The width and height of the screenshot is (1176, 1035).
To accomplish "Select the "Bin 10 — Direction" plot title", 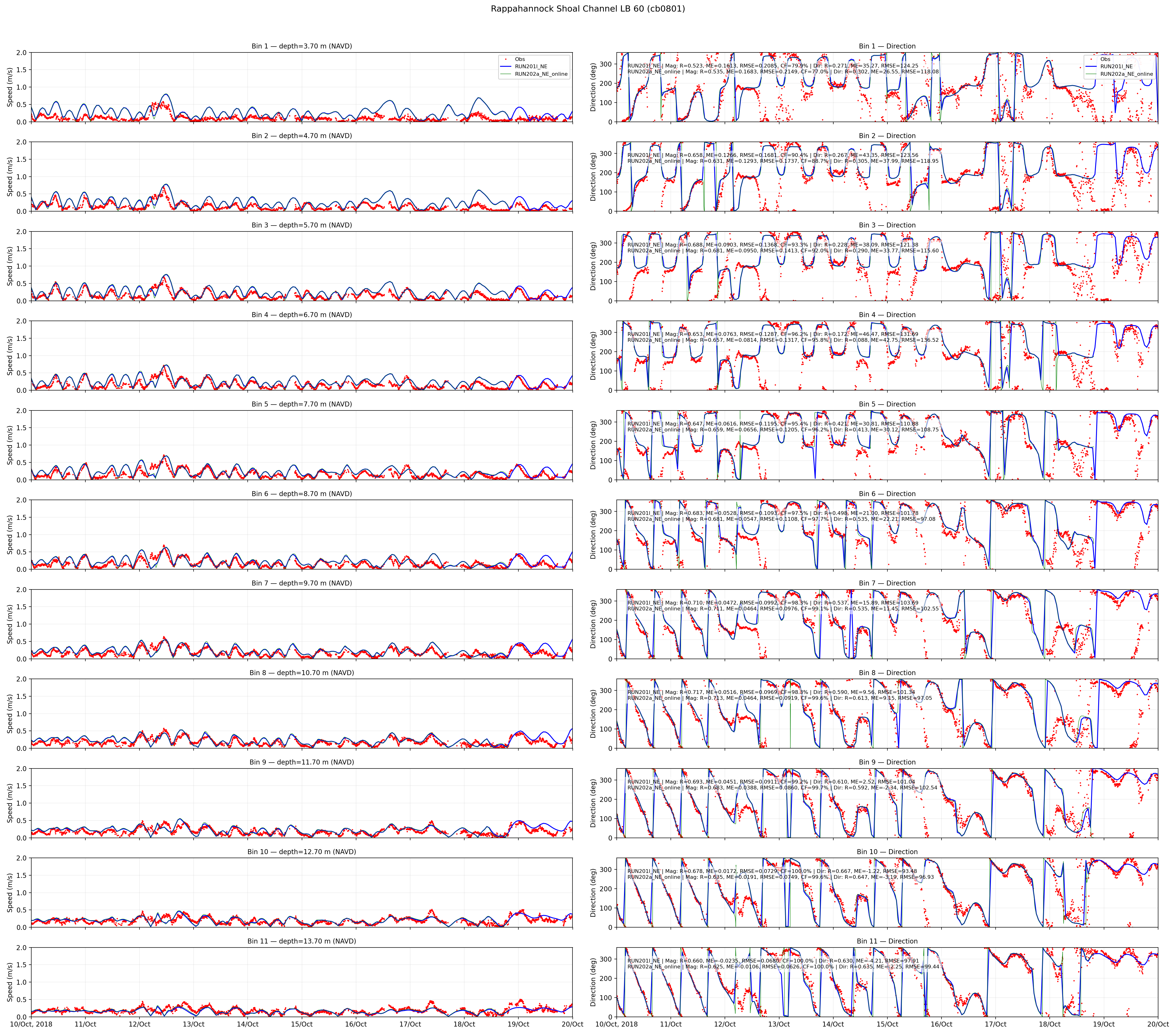I will click(x=887, y=852).
